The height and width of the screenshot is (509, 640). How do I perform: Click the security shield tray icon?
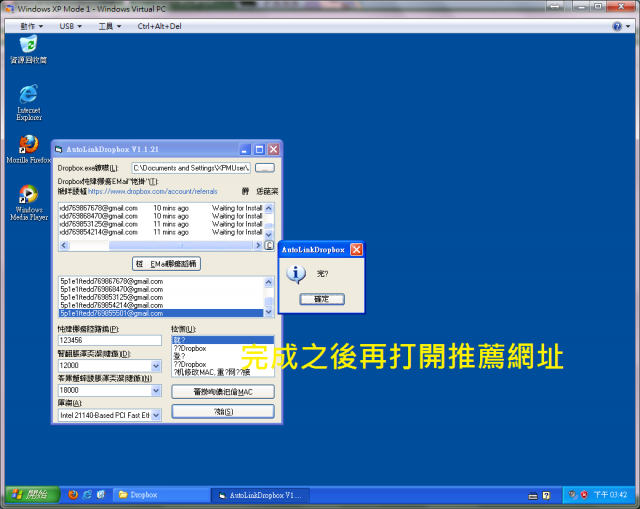584,495
